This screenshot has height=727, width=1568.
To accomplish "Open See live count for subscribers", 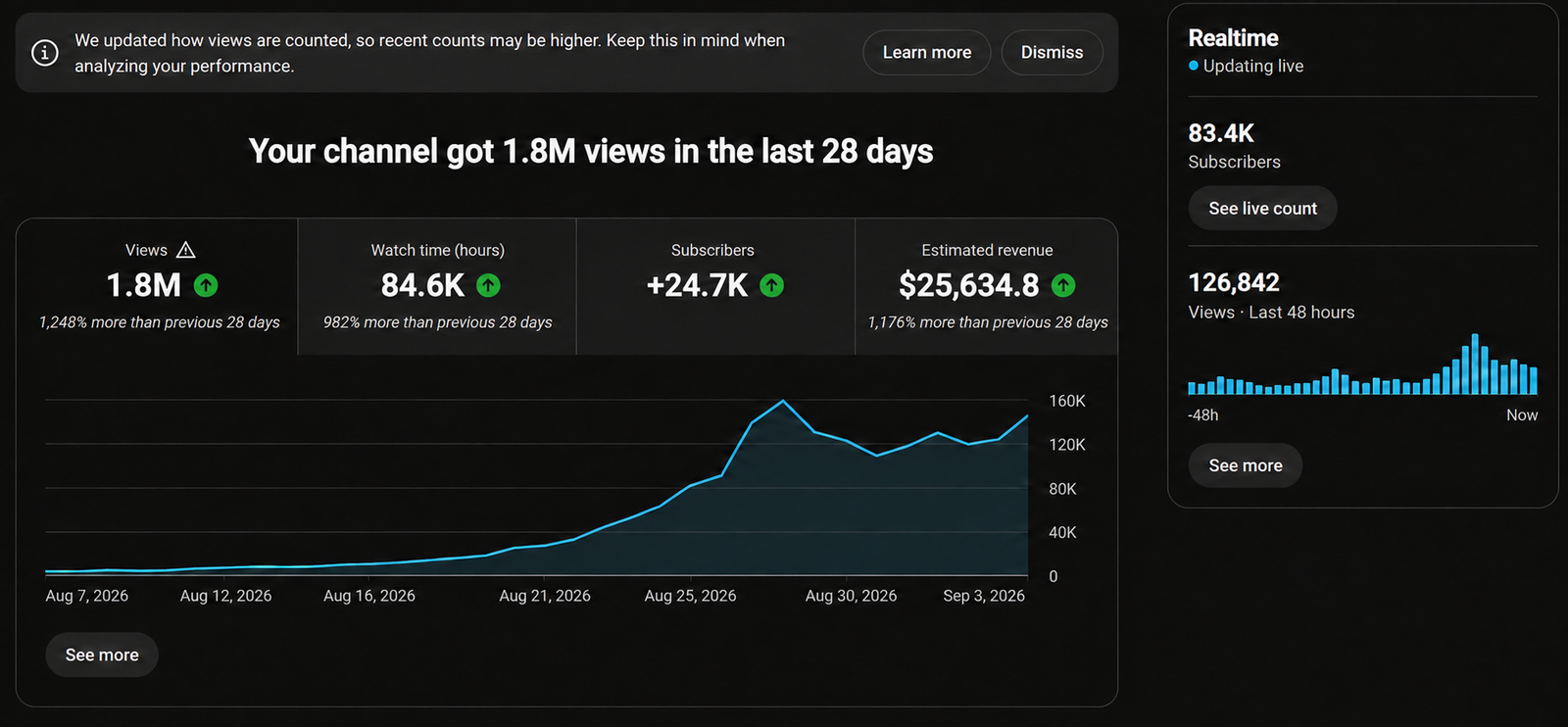I will [x=1262, y=208].
